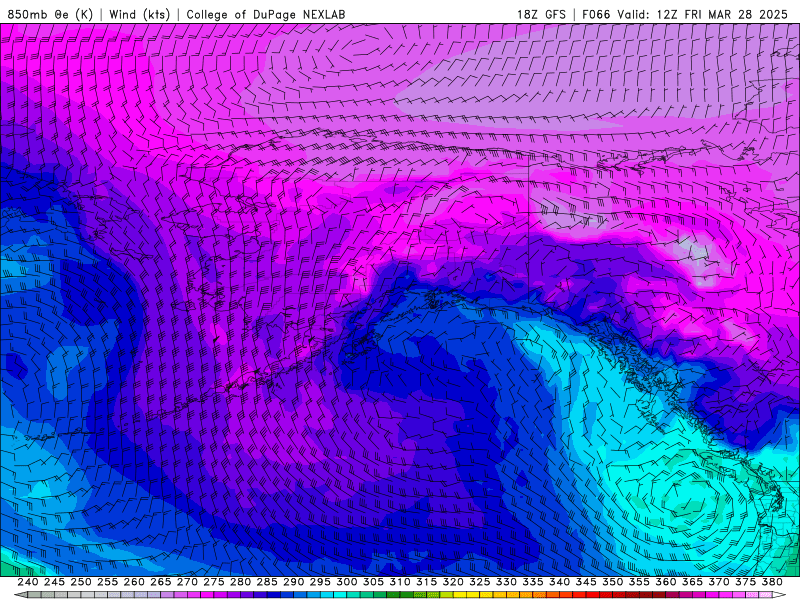Click the 340 value on the color scale
Viewport: 800px width, 600px height.
(560, 582)
